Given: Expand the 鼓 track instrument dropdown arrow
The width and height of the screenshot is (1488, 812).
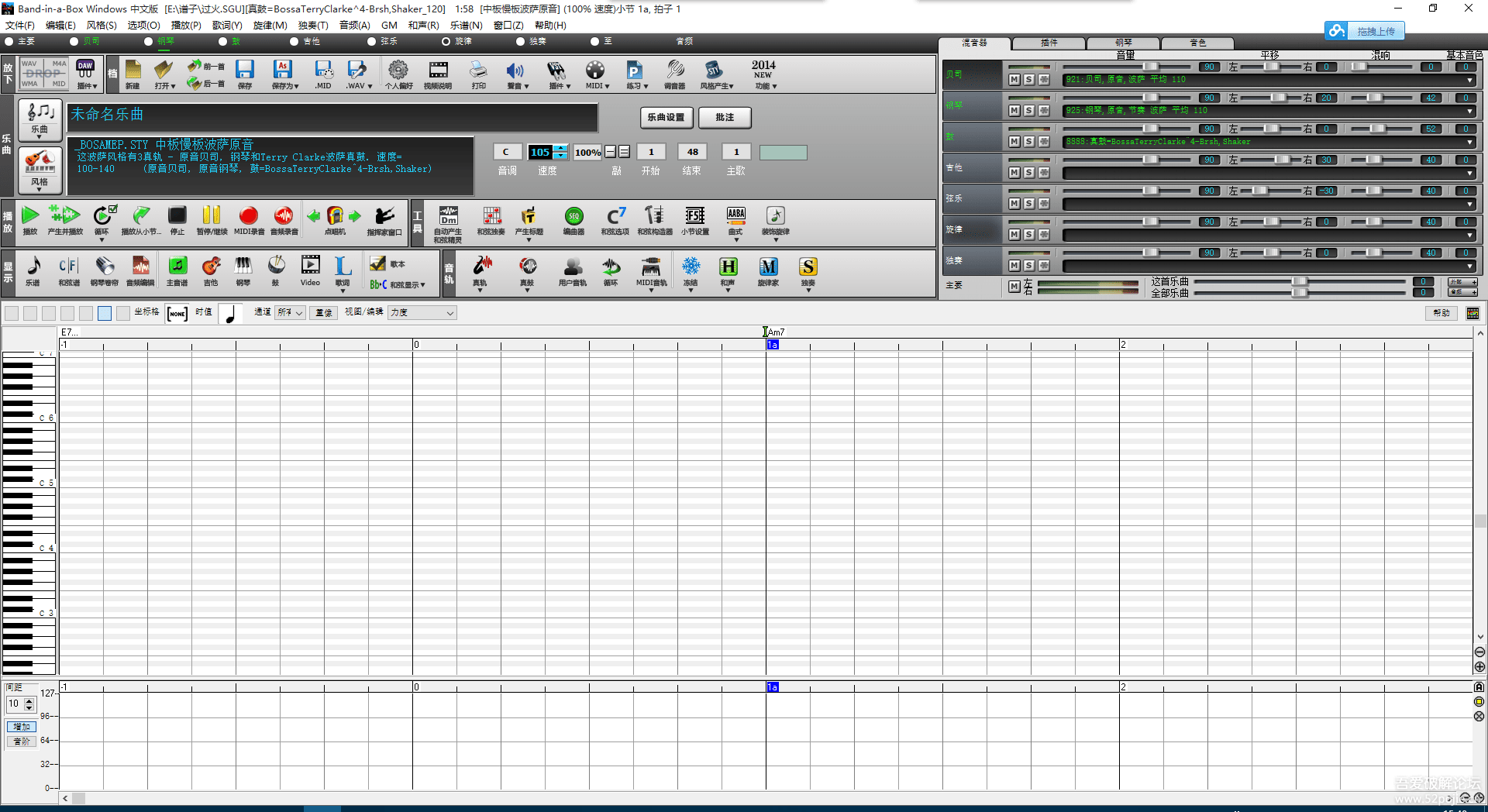Looking at the screenshot, I should pos(1469,143).
